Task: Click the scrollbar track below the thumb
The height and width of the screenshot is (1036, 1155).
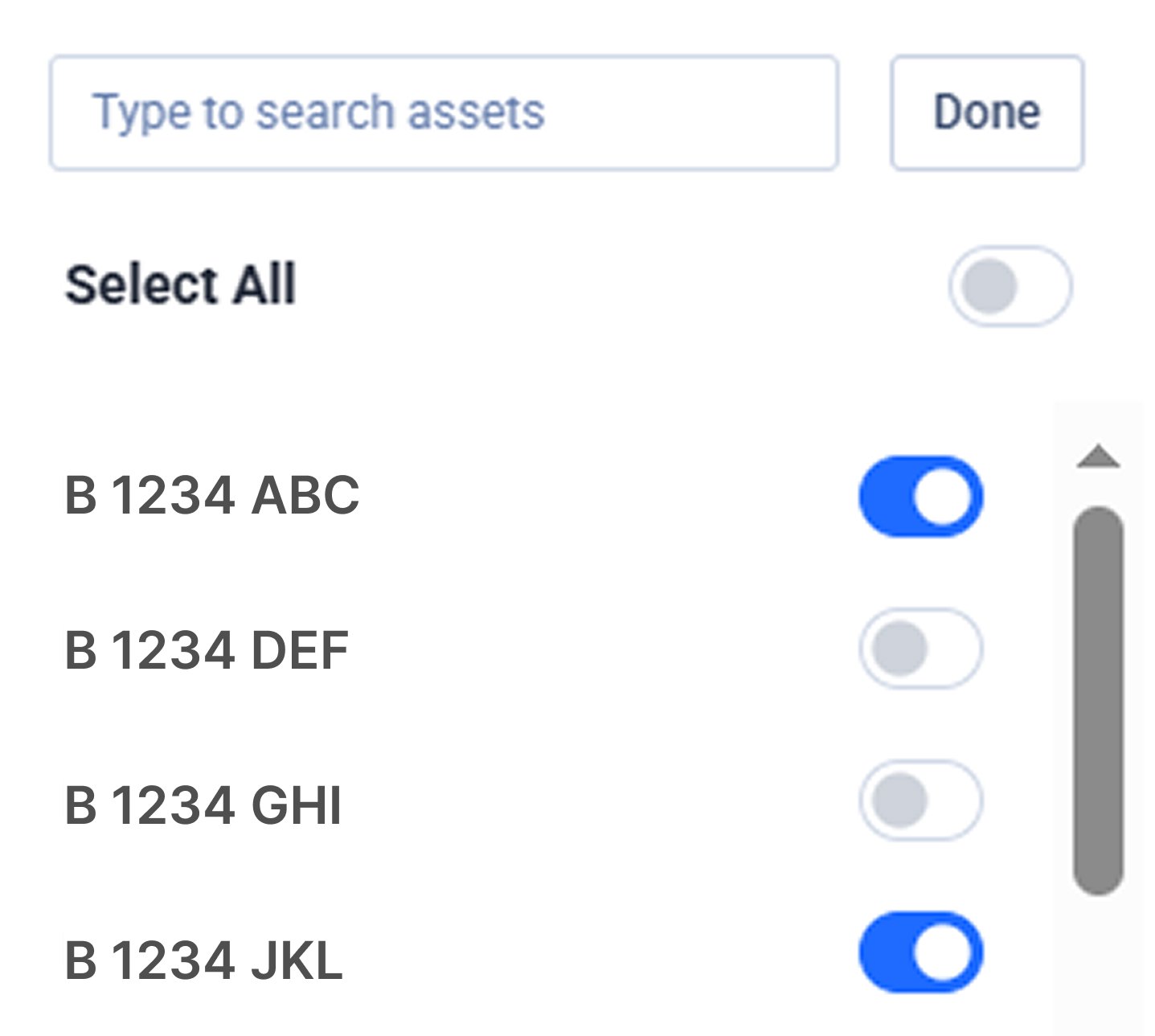Action: (1096, 964)
